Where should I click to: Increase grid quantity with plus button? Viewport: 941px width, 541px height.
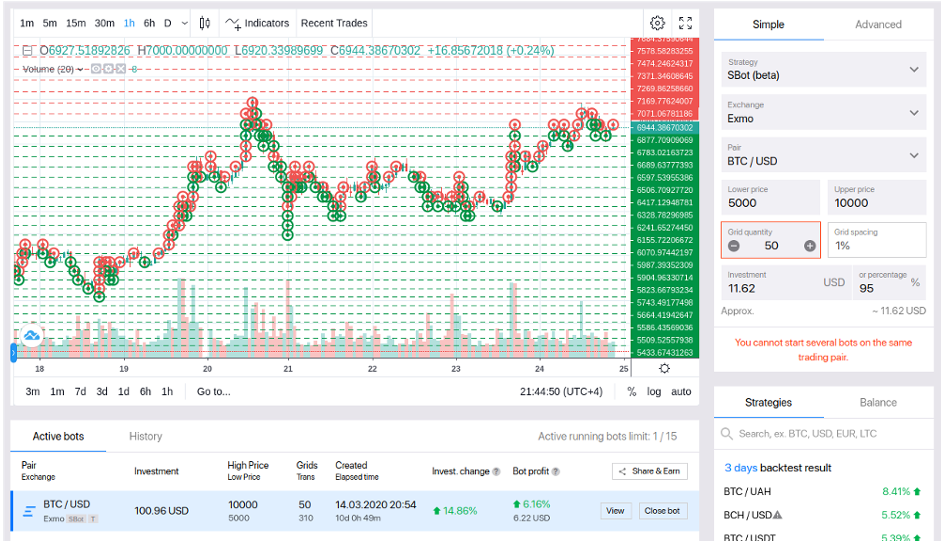coord(810,246)
